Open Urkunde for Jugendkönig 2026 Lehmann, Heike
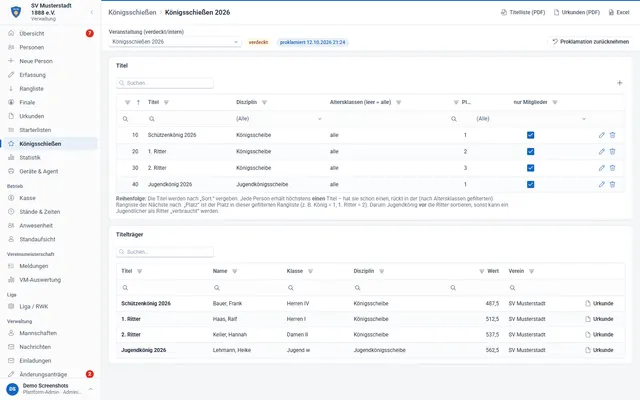Image resolution: width=640 pixels, height=400 pixels. pyautogui.click(x=599, y=350)
